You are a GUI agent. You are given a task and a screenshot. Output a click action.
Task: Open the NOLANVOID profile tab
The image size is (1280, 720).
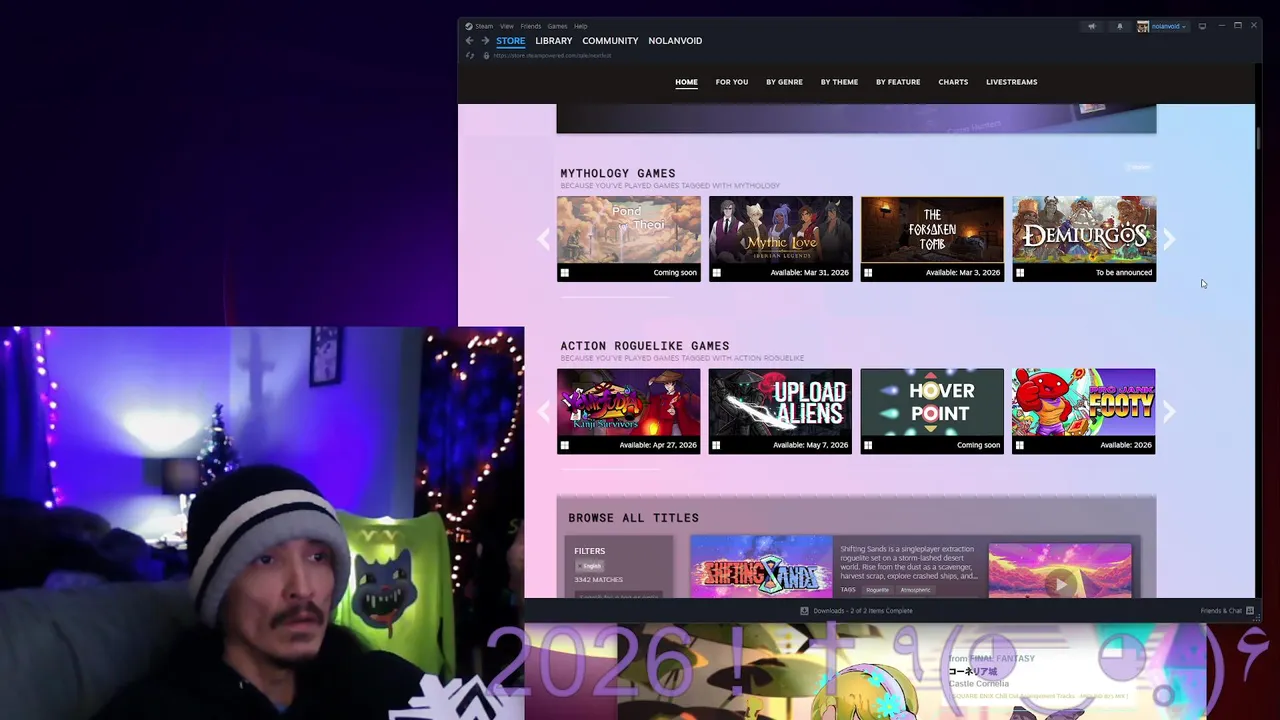(x=675, y=41)
